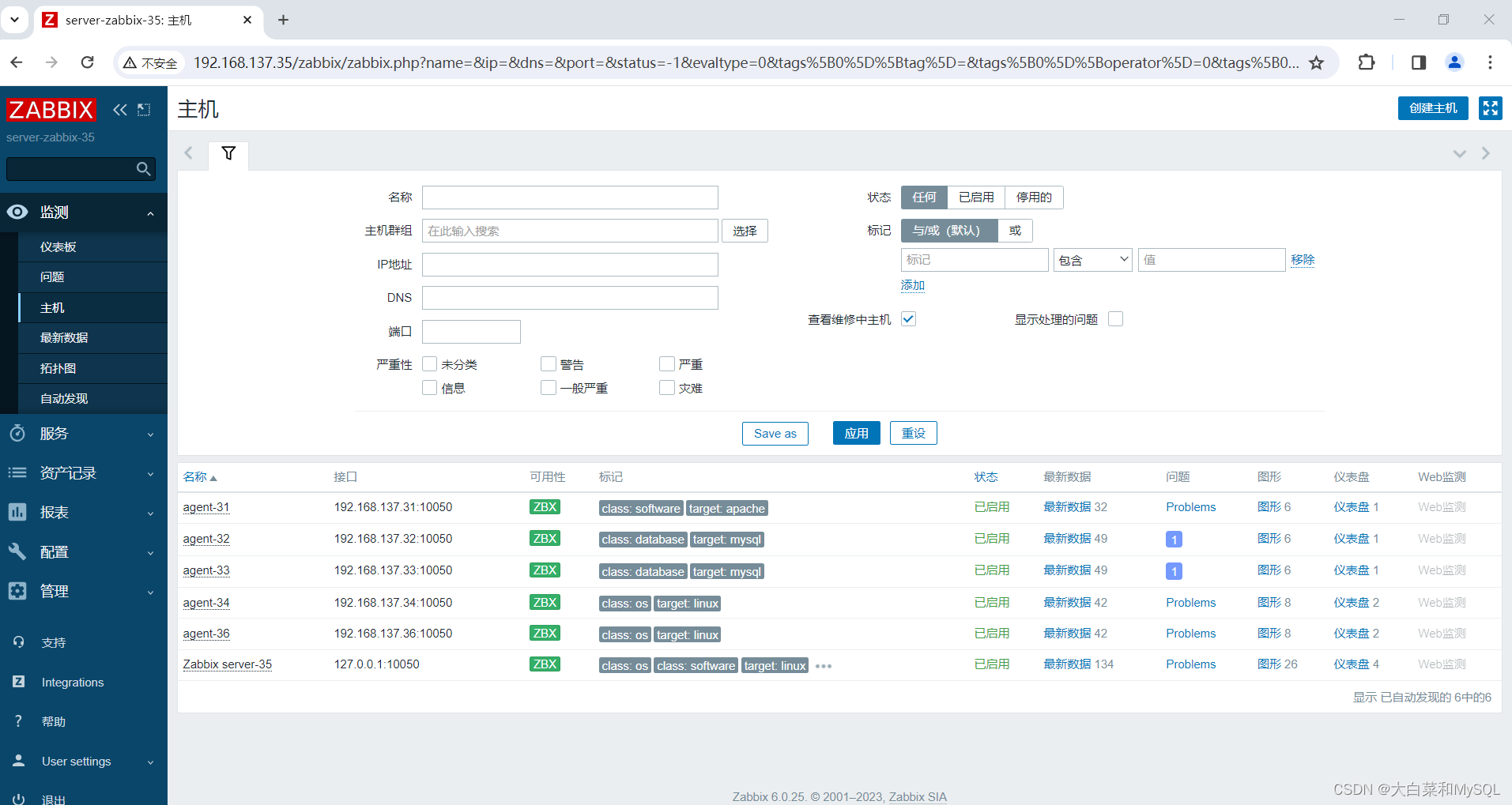Open the browser extensions puzzle icon
The width and height of the screenshot is (1512, 805).
1367,62
